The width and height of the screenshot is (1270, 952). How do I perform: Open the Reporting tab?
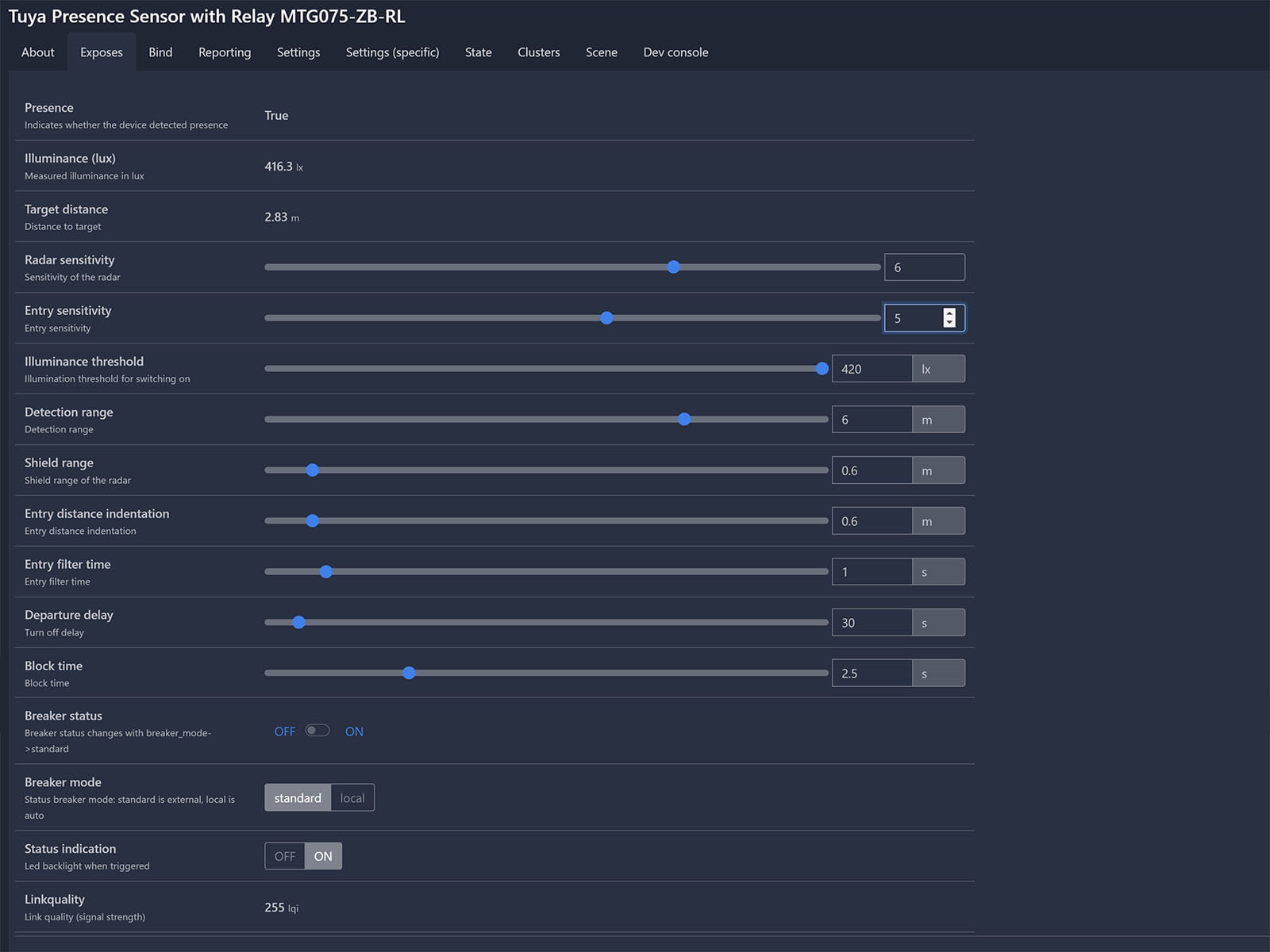tap(225, 52)
